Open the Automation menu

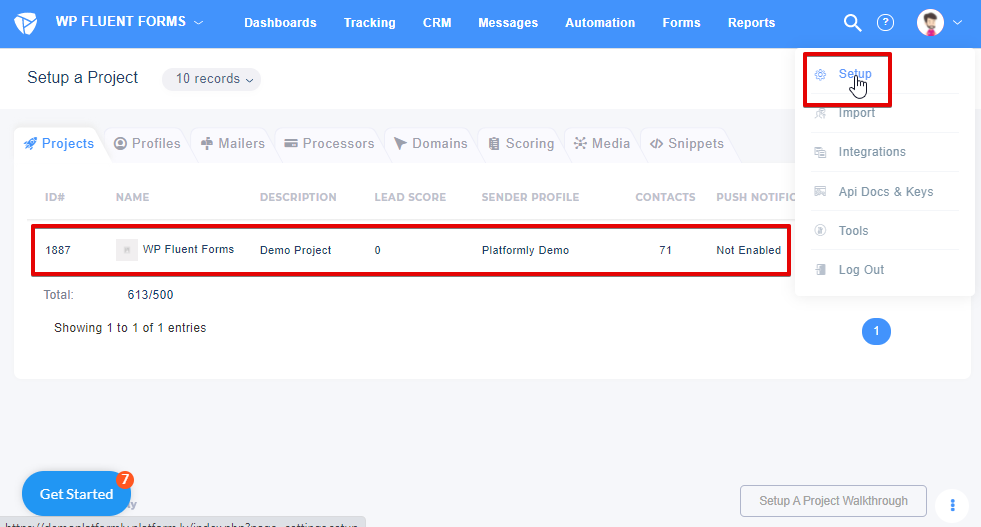[600, 23]
